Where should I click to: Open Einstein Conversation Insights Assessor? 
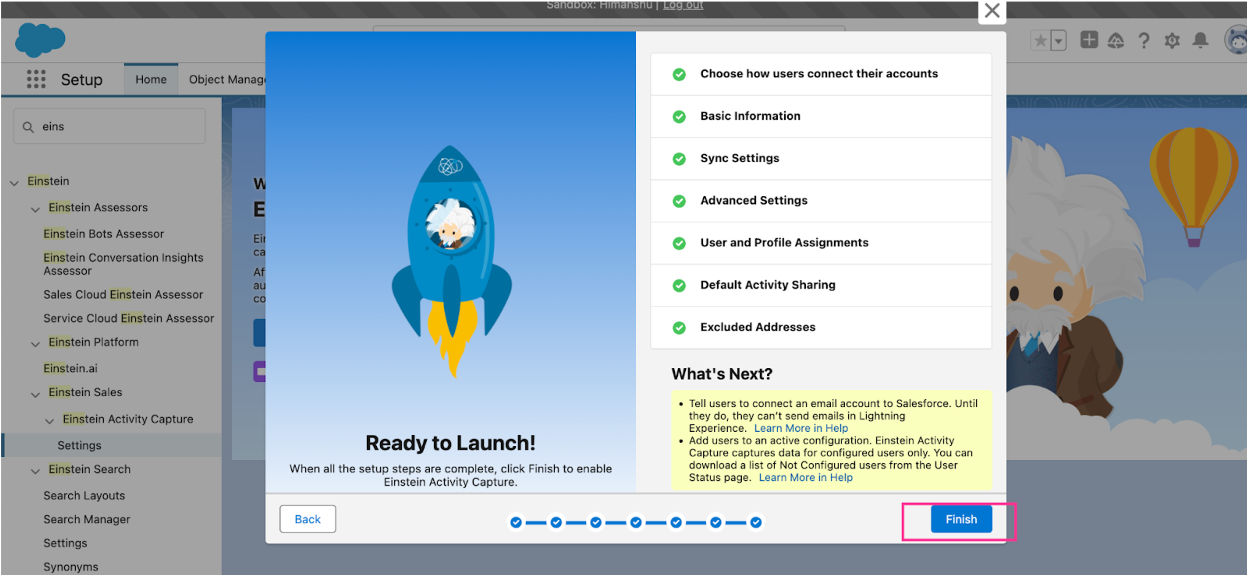(x=123, y=264)
